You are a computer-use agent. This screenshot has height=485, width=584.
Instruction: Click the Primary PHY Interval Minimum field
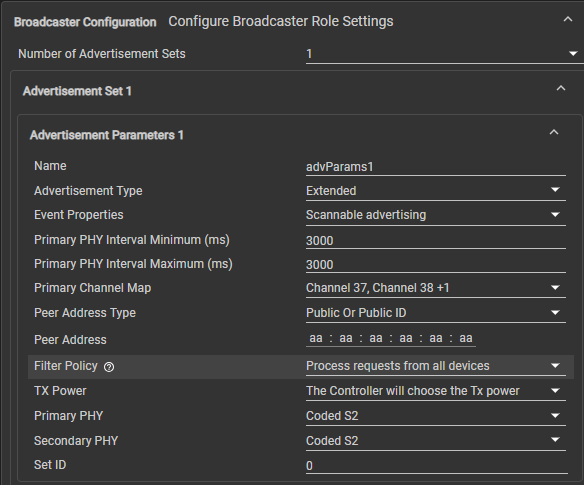[436, 241]
